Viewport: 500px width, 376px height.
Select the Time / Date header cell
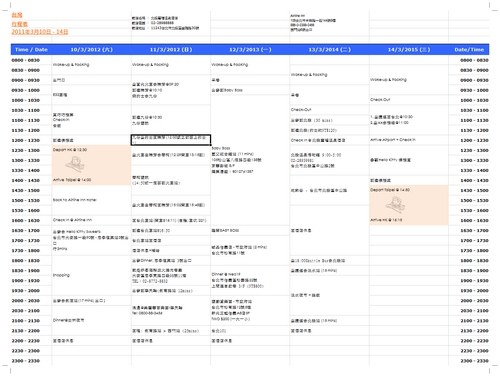click(31, 50)
